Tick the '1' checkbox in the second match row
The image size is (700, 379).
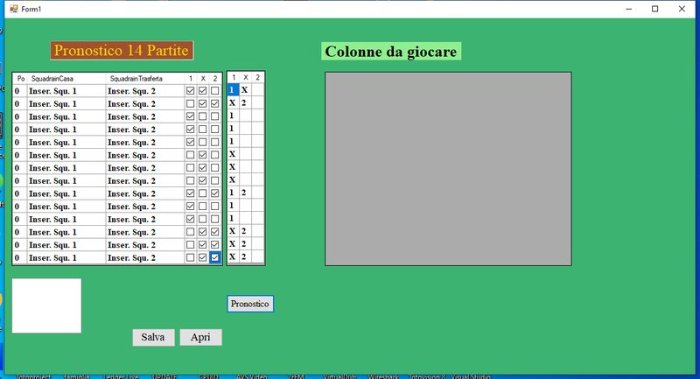pos(190,104)
